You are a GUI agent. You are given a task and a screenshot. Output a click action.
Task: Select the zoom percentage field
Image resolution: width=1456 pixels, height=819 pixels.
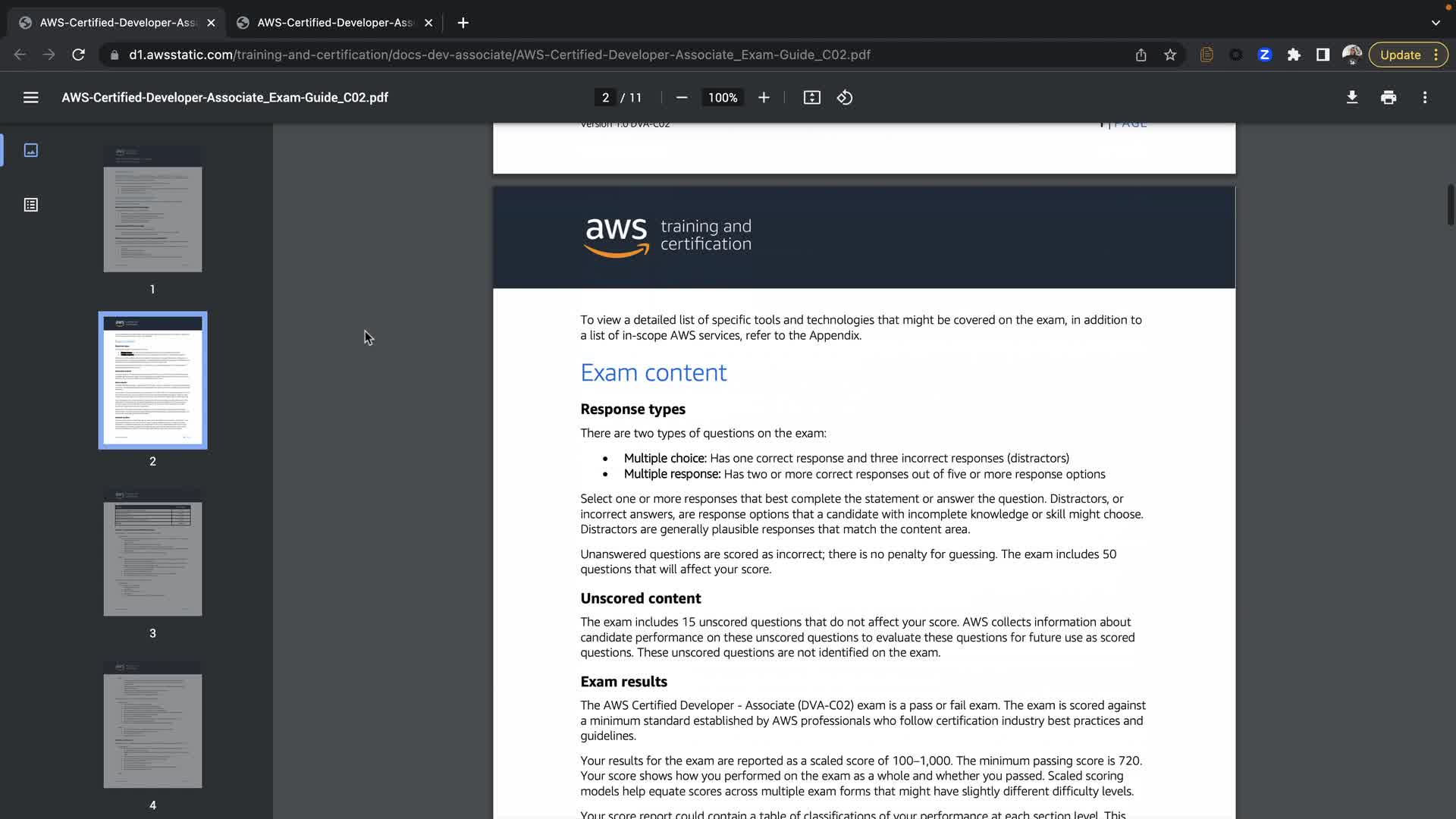(x=722, y=98)
